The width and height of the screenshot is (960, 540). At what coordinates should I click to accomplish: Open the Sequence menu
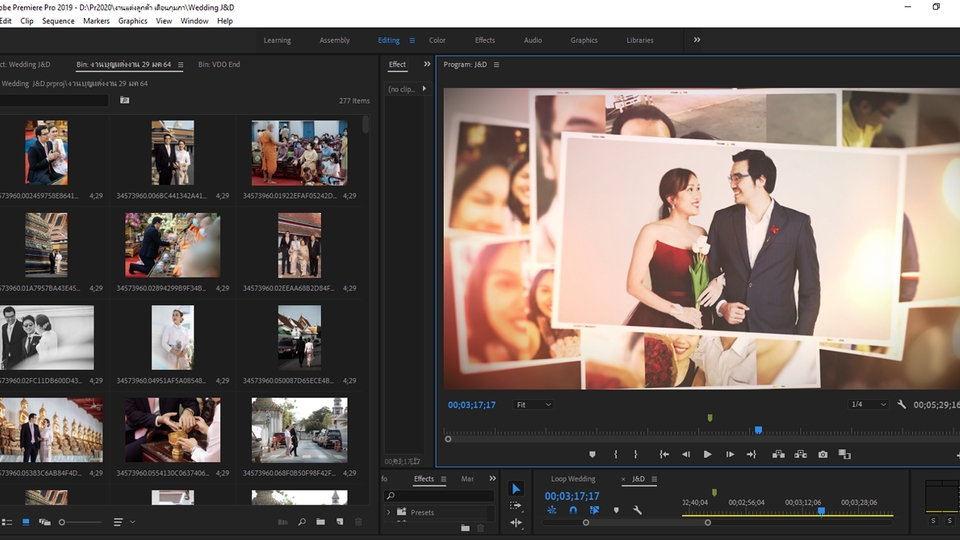coord(58,21)
